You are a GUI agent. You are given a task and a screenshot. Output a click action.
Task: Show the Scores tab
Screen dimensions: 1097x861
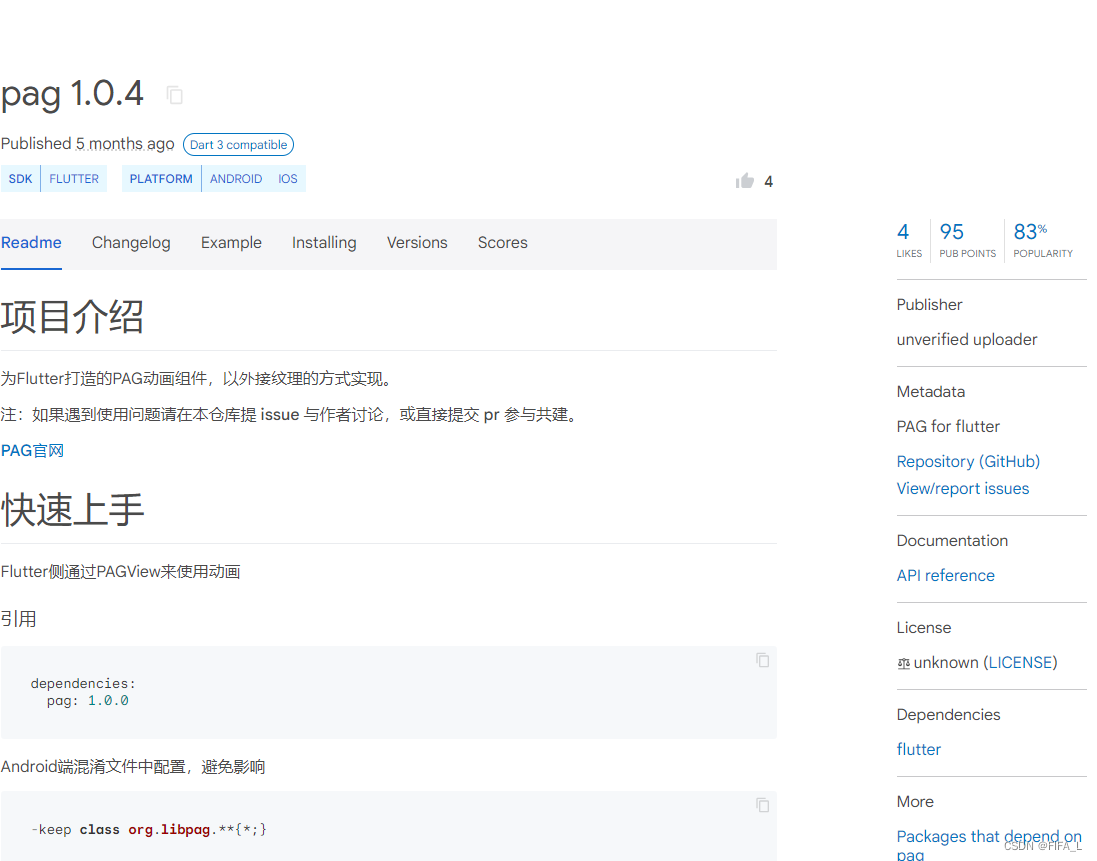(502, 243)
